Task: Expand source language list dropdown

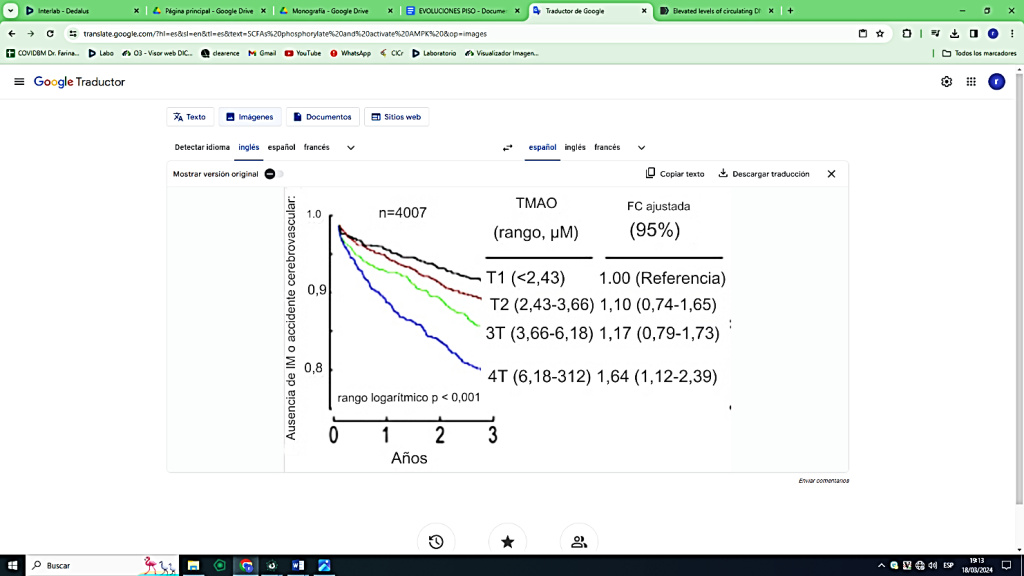Action: (x=351, y=148)
